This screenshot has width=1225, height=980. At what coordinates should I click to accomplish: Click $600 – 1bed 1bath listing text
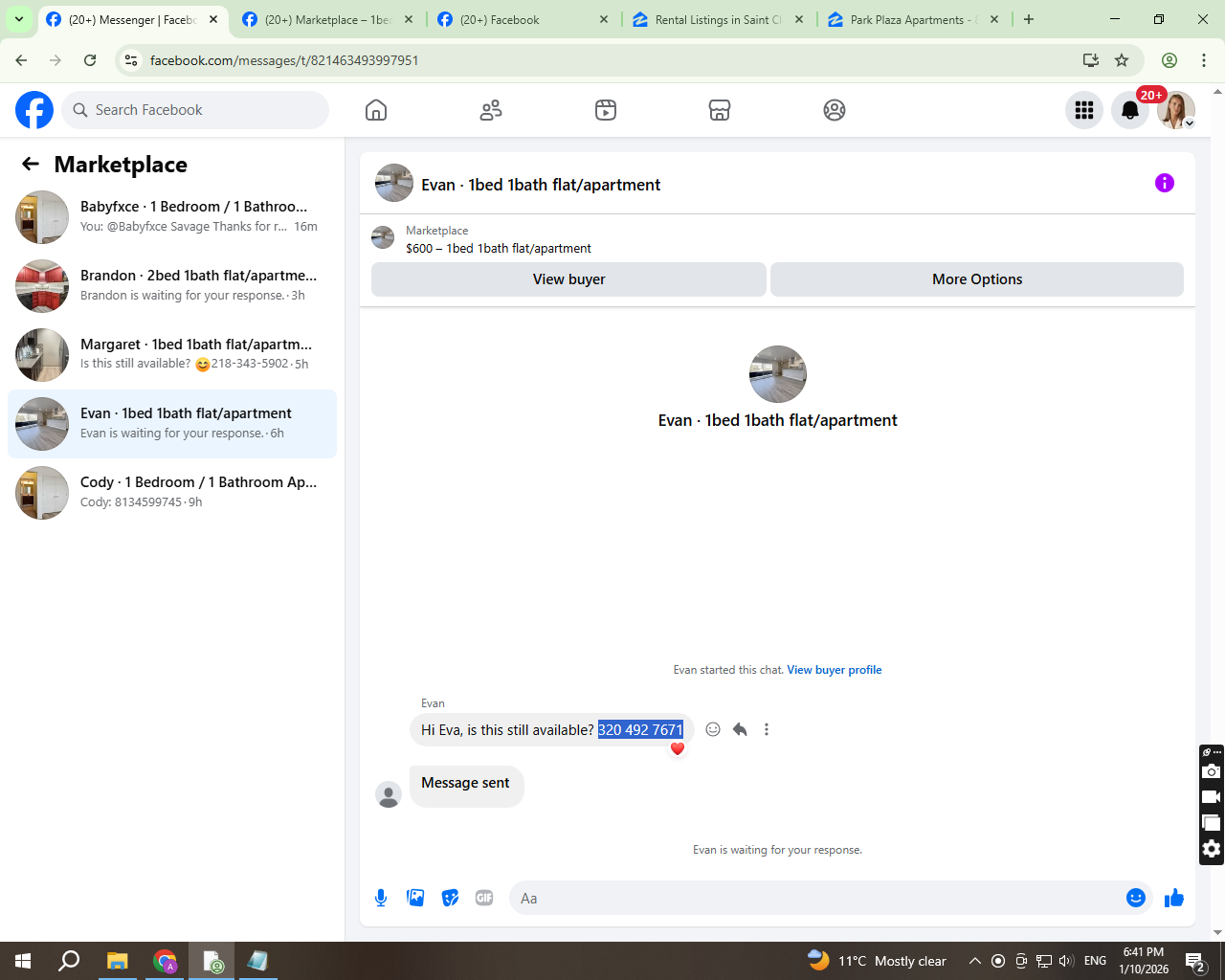[499, 248]
